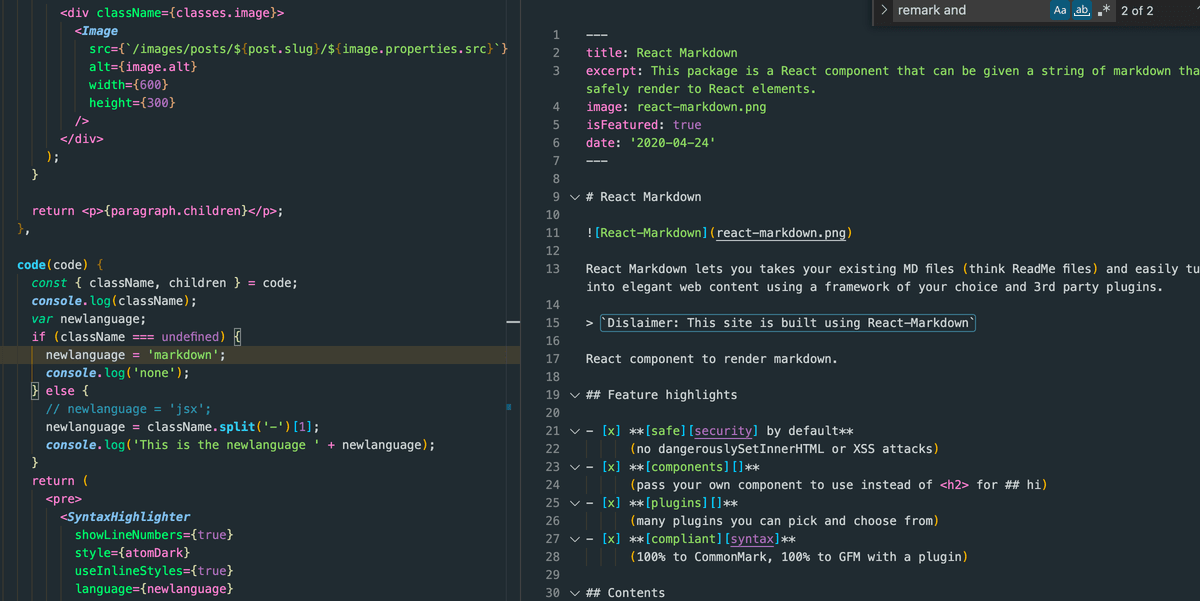This screenshot has width=1200, height=601.
Task: Fold the 'plugins' list item on line 25
Action: coord(574,503)
